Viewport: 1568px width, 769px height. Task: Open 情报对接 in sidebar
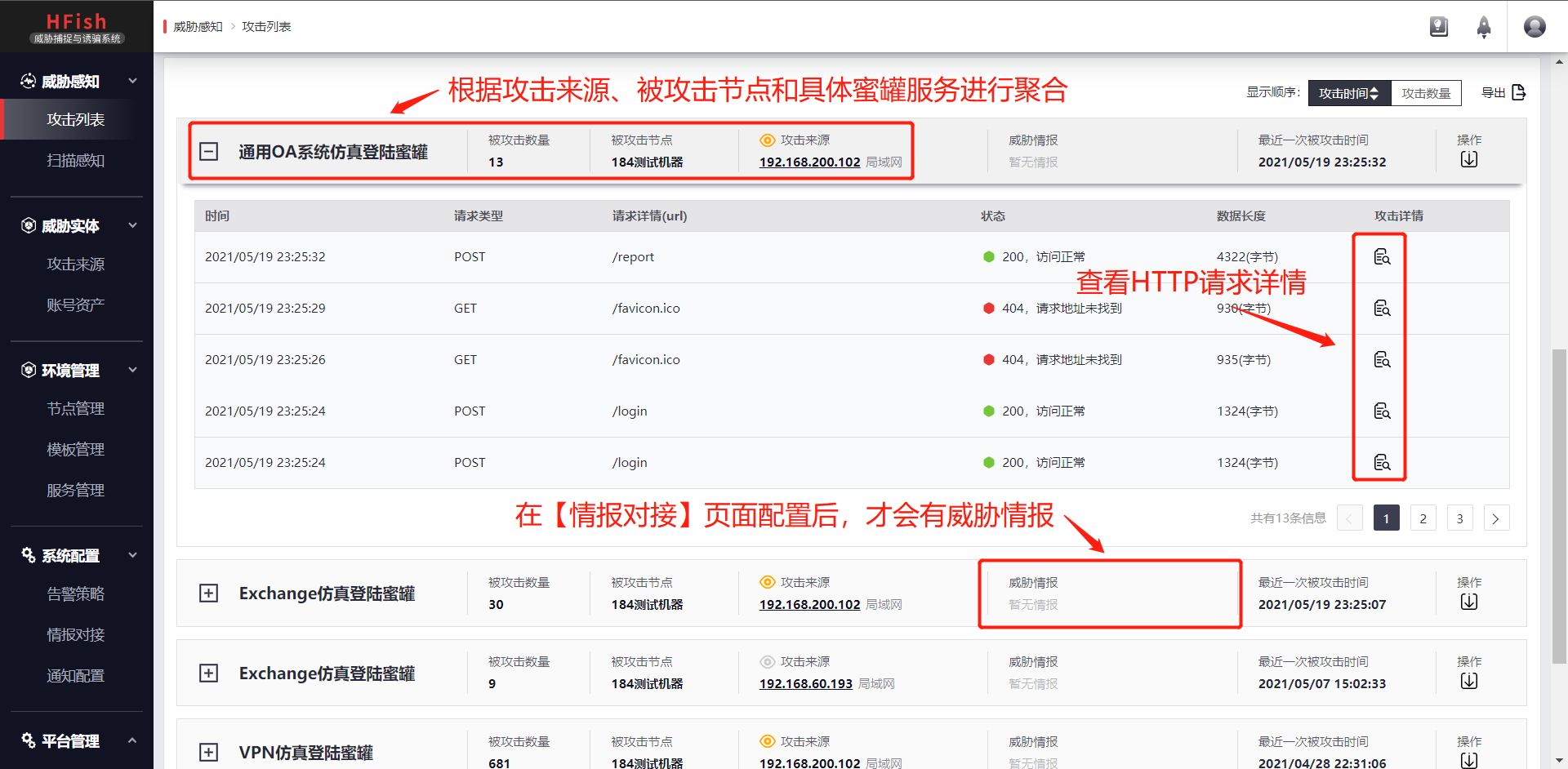[x=76, y=635]
